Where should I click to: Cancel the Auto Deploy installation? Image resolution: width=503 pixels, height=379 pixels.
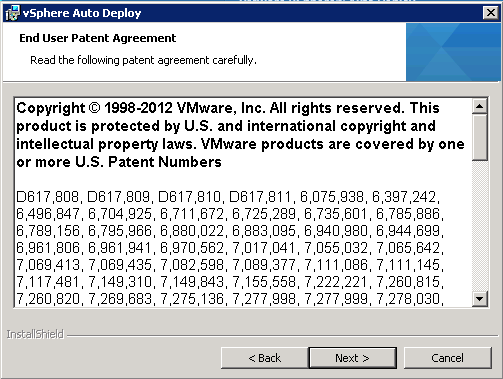448,358
